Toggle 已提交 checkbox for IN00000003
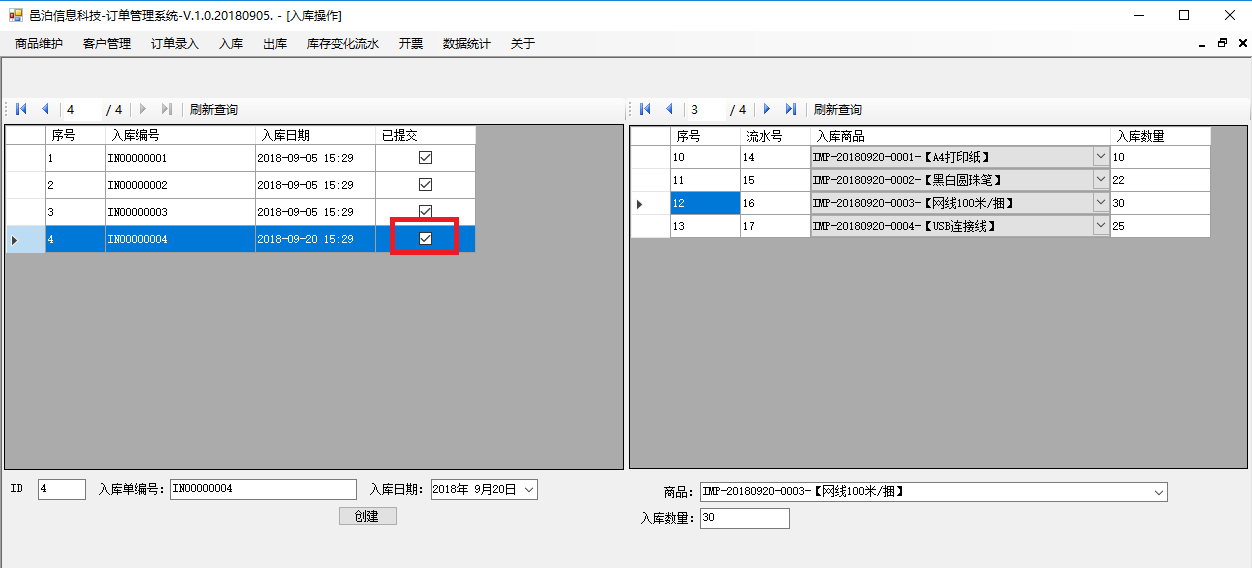 point(425,211)
